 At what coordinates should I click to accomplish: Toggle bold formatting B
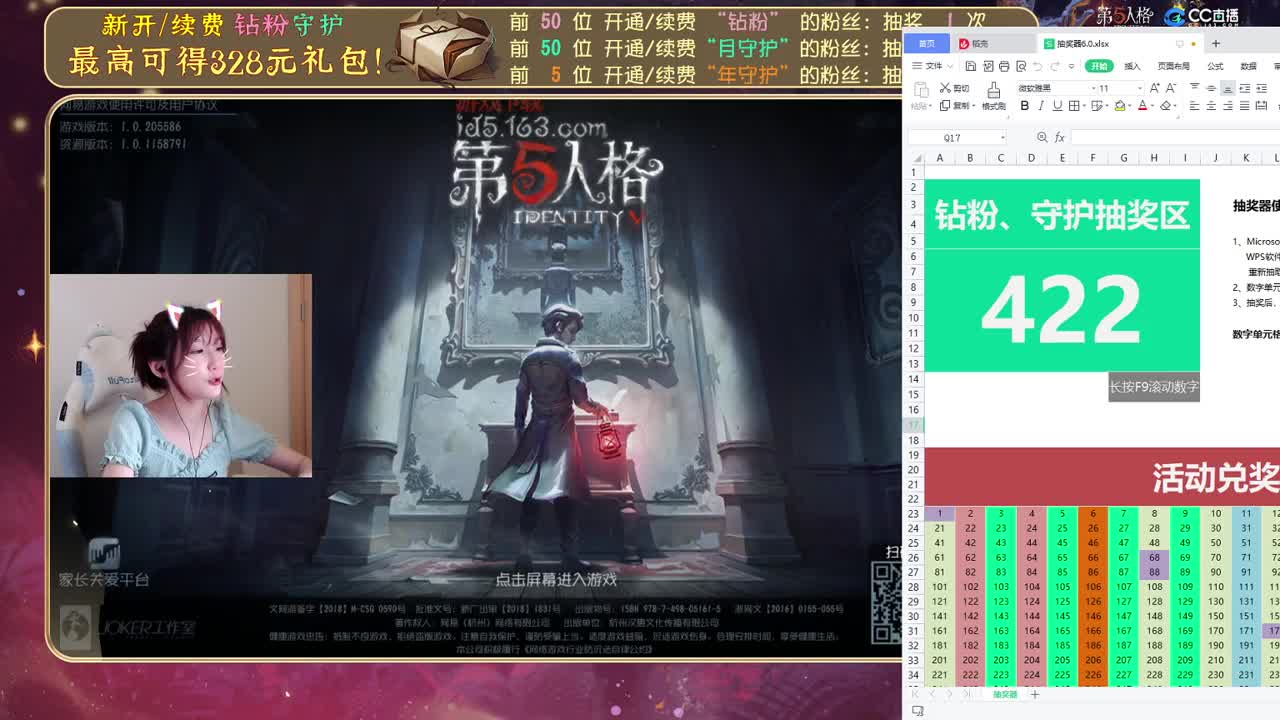click(1024, 106)
